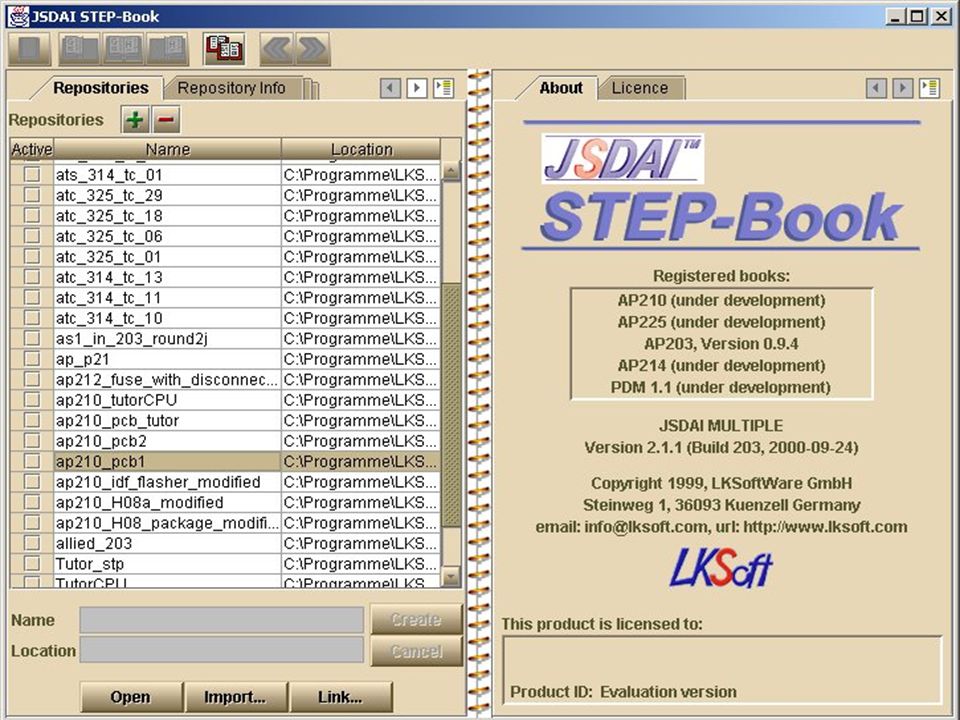Click the Create button
The width and height of the screenshot is (960, 720).
pos(416,619)
